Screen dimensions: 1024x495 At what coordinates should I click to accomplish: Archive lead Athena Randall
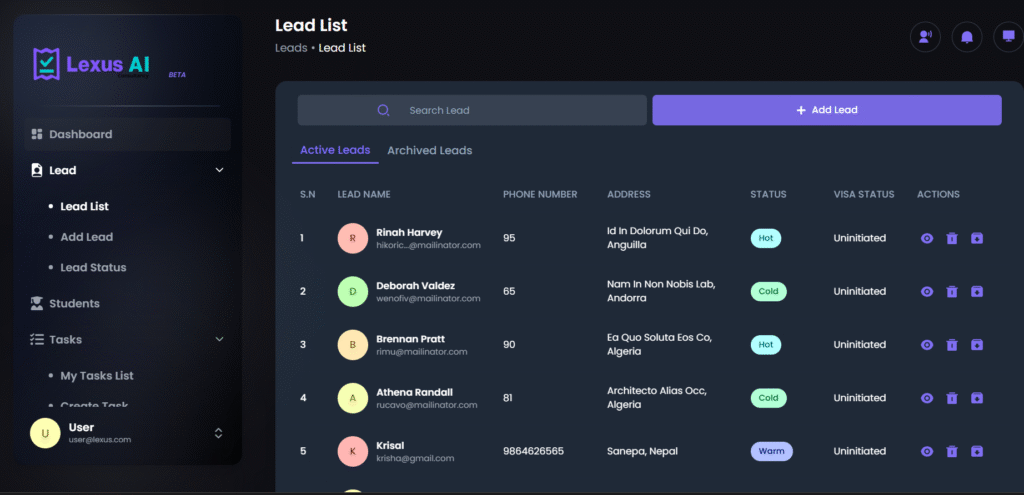(x=977, y=398)
